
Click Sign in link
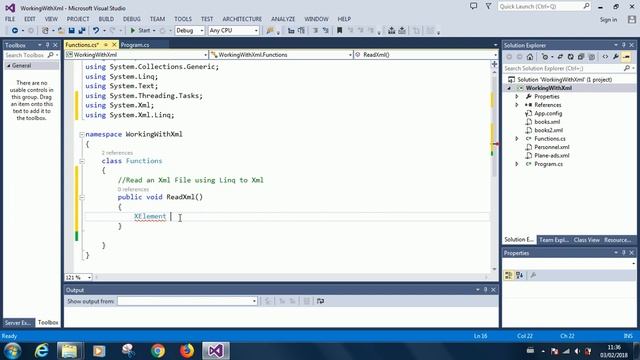click(x=608, y=20)
